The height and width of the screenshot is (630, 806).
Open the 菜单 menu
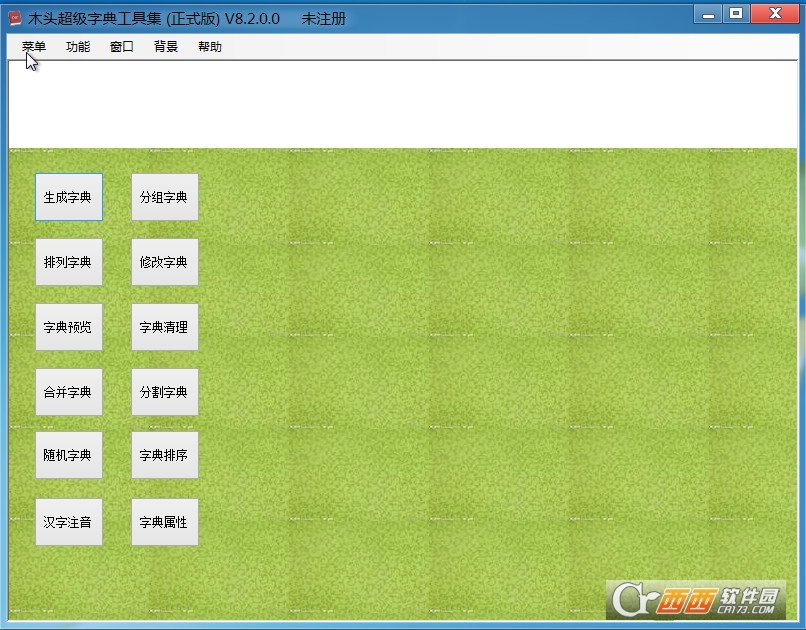34,47
